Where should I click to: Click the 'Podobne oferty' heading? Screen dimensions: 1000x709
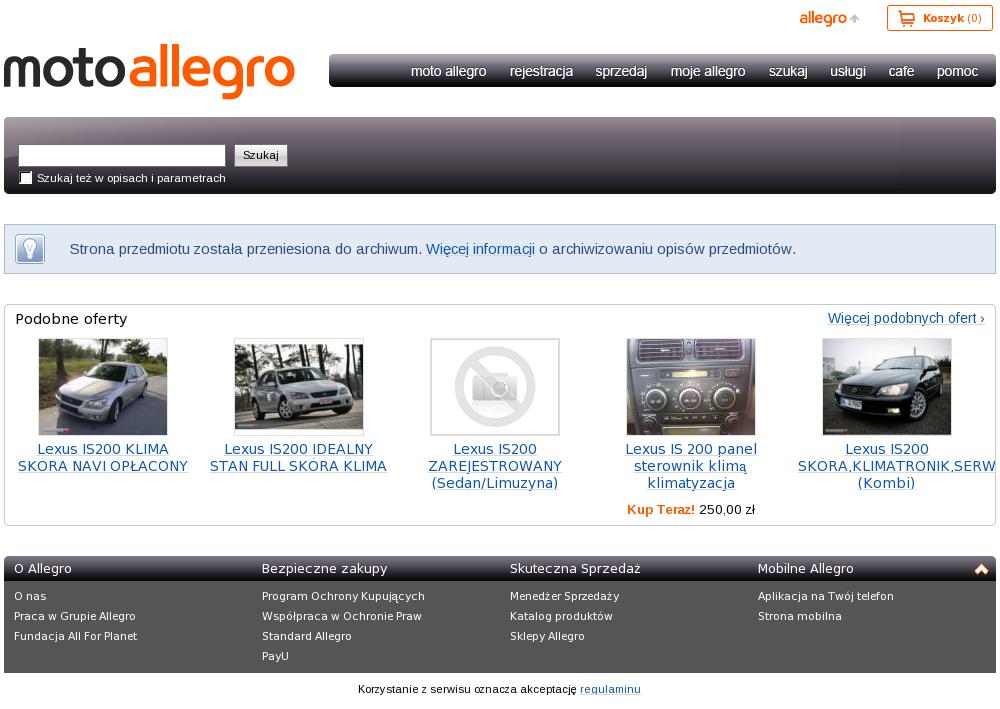[x=71, y=319]
